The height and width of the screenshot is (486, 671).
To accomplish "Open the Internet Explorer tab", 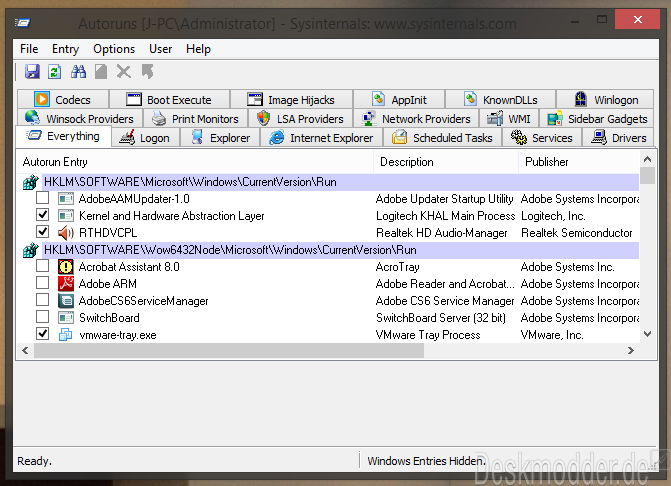I will click(321, 138).
